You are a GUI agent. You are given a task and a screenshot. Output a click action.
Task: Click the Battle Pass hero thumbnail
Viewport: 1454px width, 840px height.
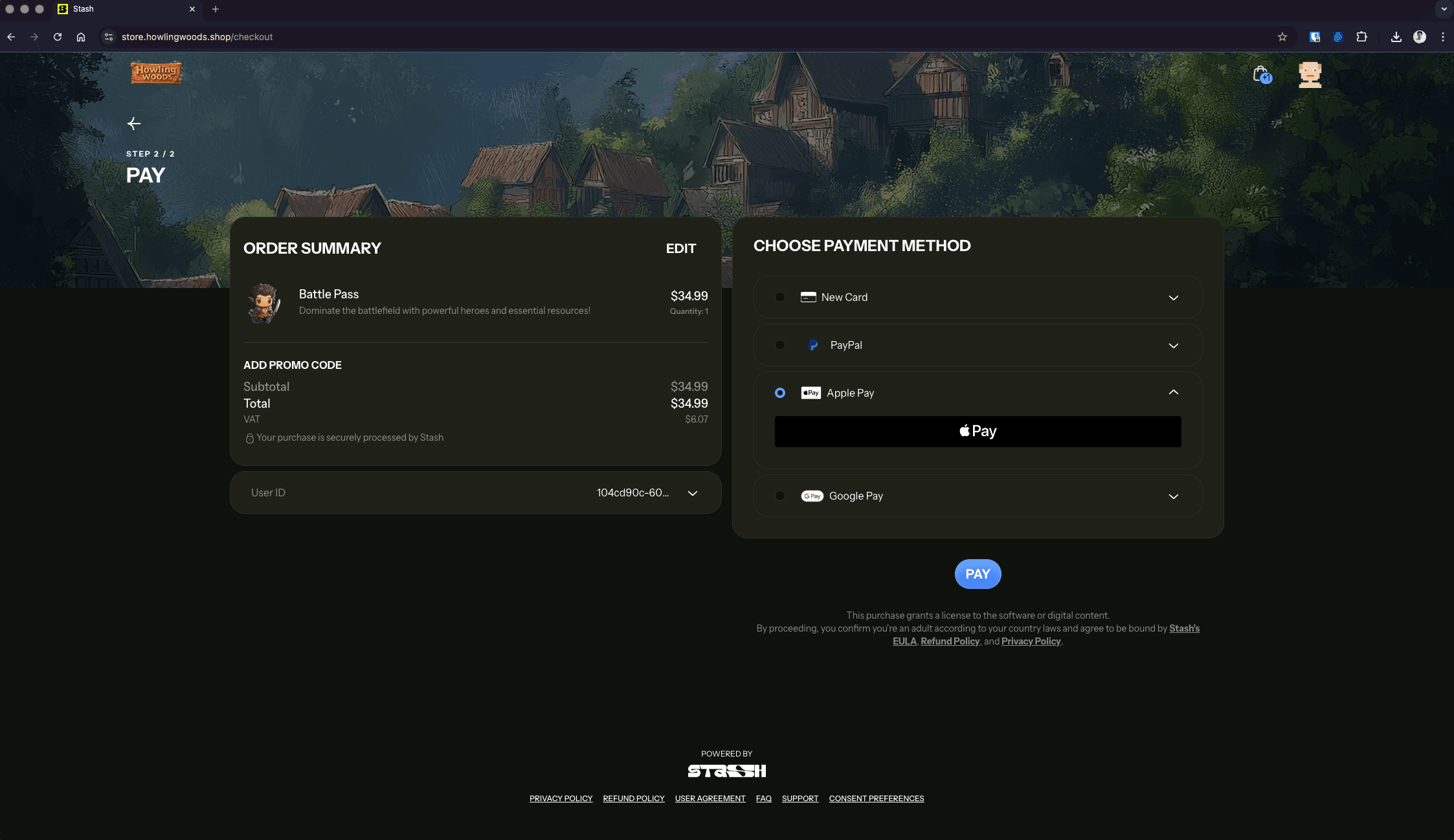(x=263, y=303)
